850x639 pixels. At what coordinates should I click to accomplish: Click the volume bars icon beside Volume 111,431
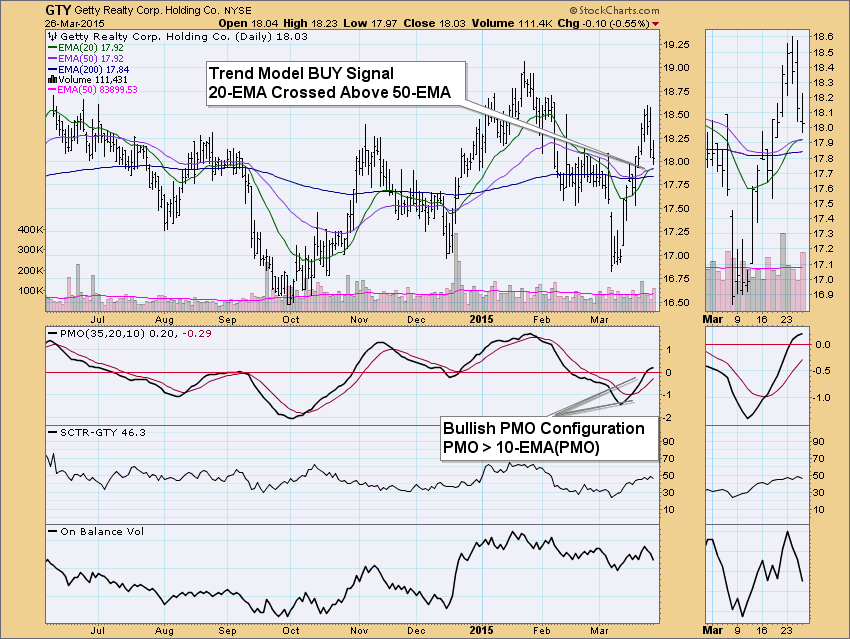coord(53,80)
